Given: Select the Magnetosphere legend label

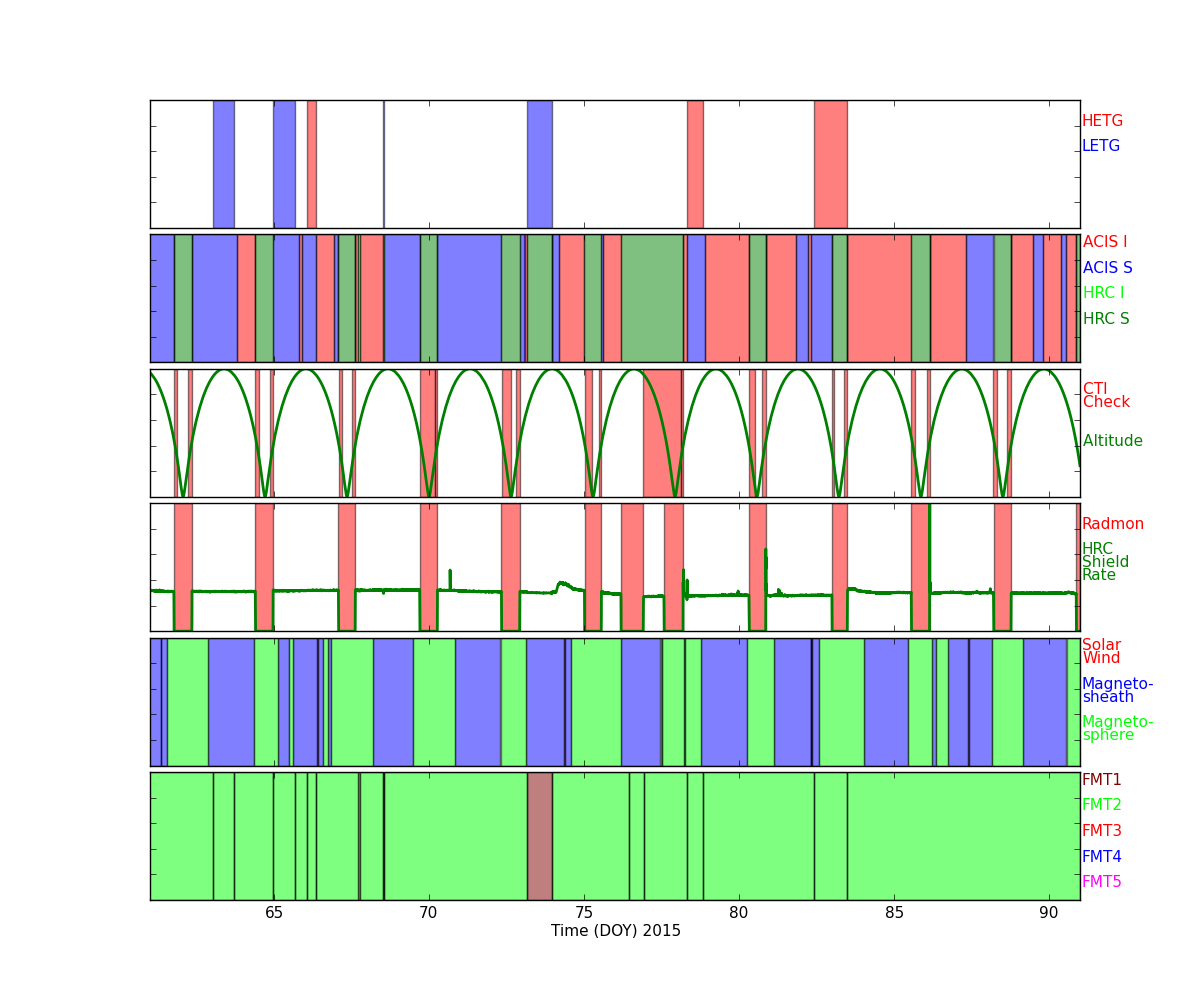Looking at the screenshot, I should click(1117, 729).
